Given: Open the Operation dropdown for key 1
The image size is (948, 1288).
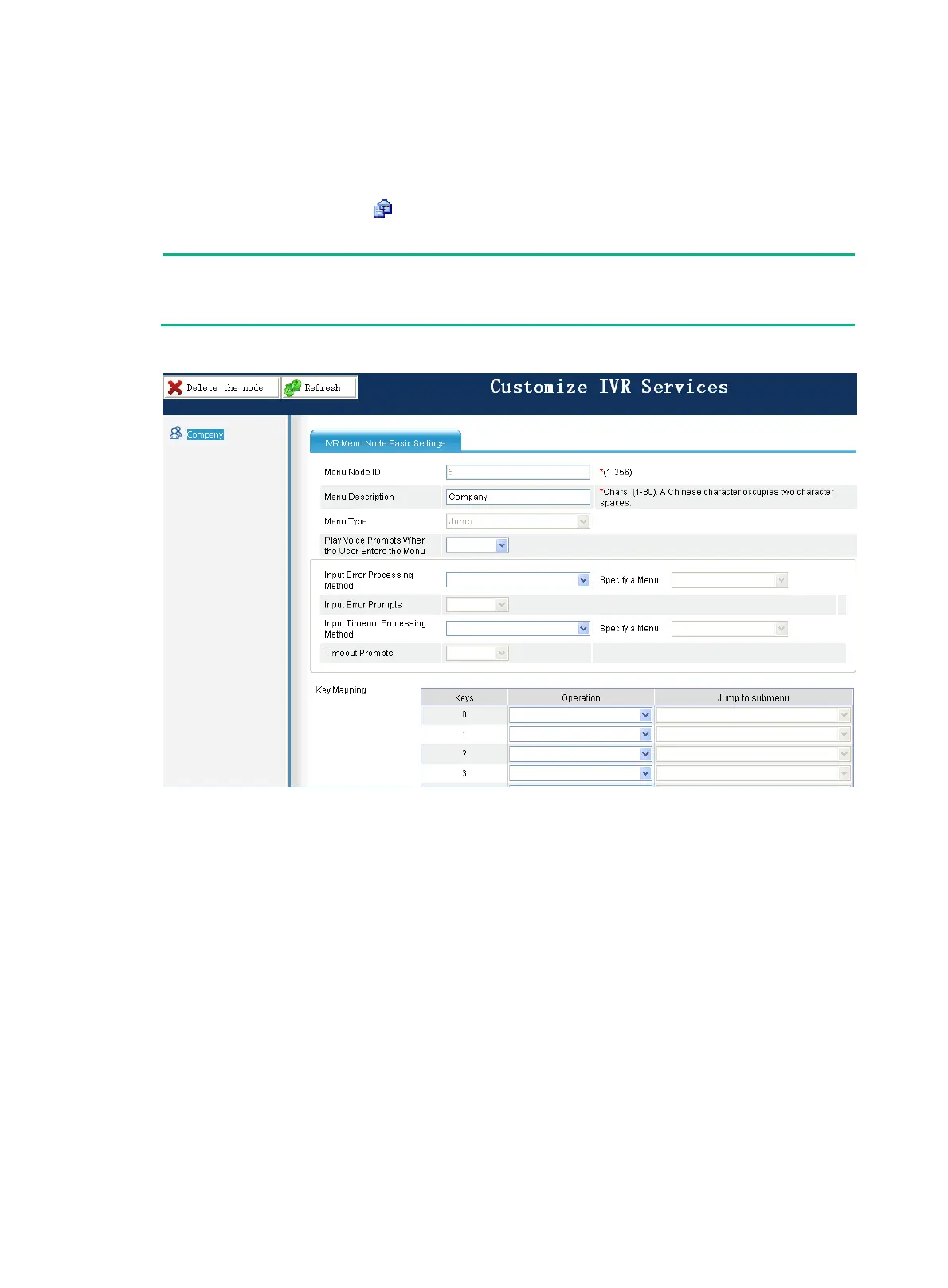Looking at the screenshot, I should click(x=581, y=734).
